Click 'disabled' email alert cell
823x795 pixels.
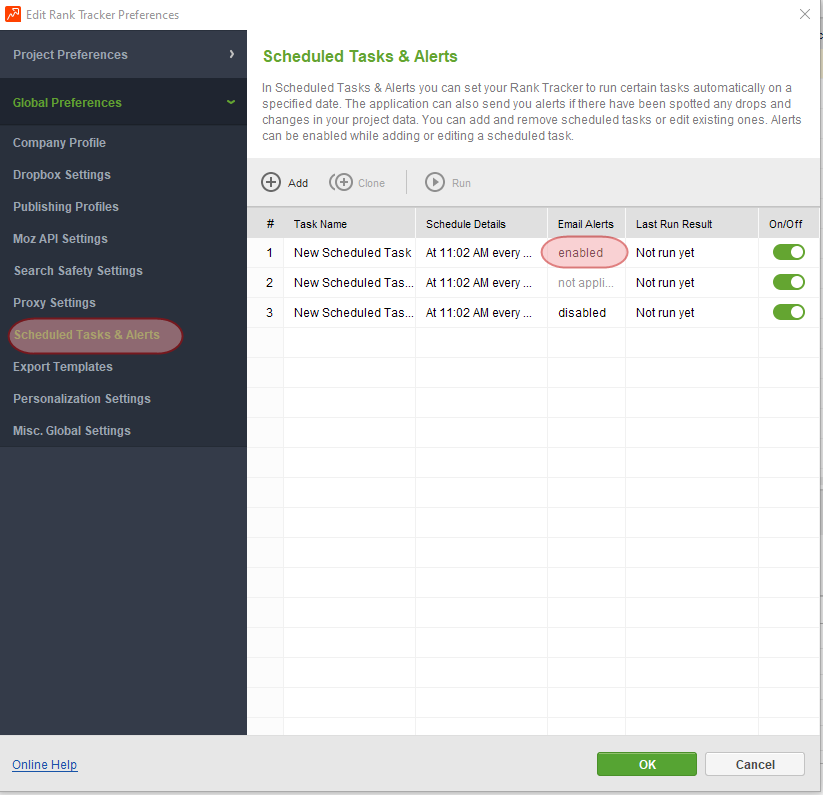[x=586, y=312]
